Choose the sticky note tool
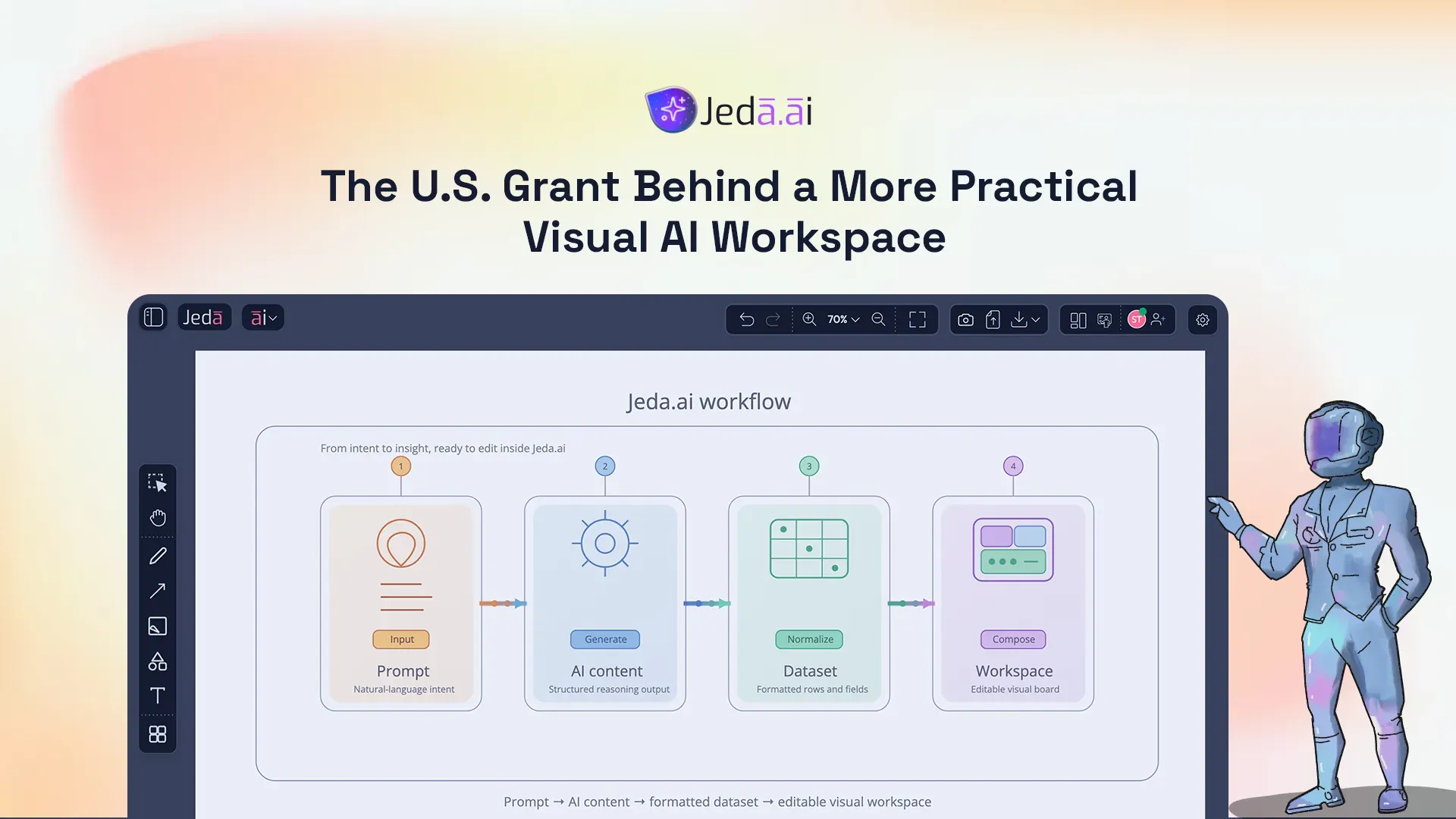 [x=158, y=626]
